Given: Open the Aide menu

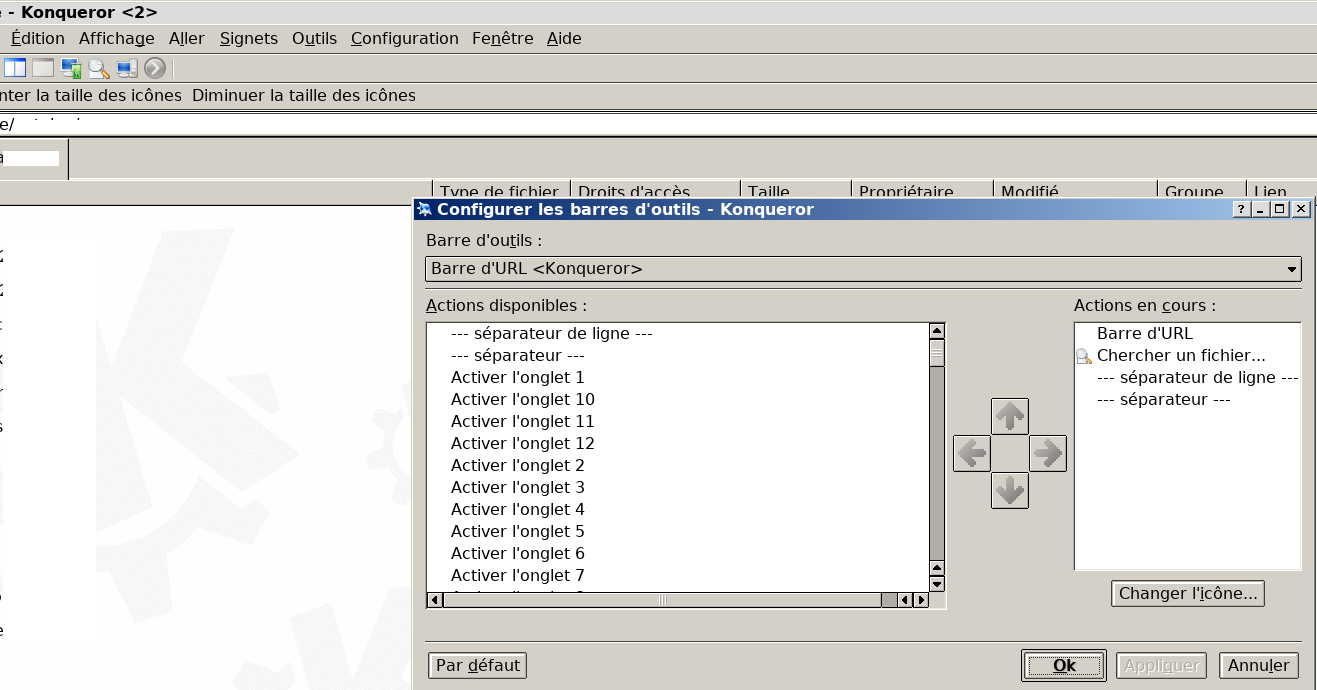Looking at the screenshot, I should click(x=564, y=38).
